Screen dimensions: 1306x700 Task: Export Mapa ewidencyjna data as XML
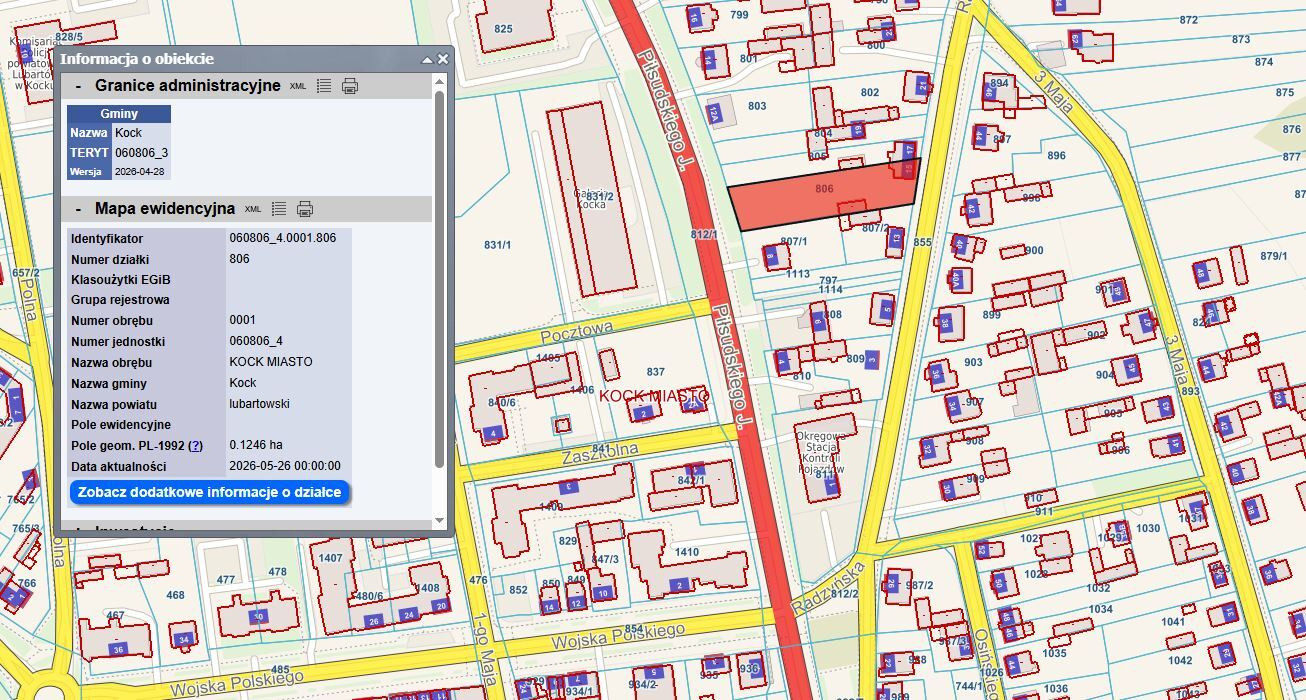pyautogui.click(x=253, y=209)
